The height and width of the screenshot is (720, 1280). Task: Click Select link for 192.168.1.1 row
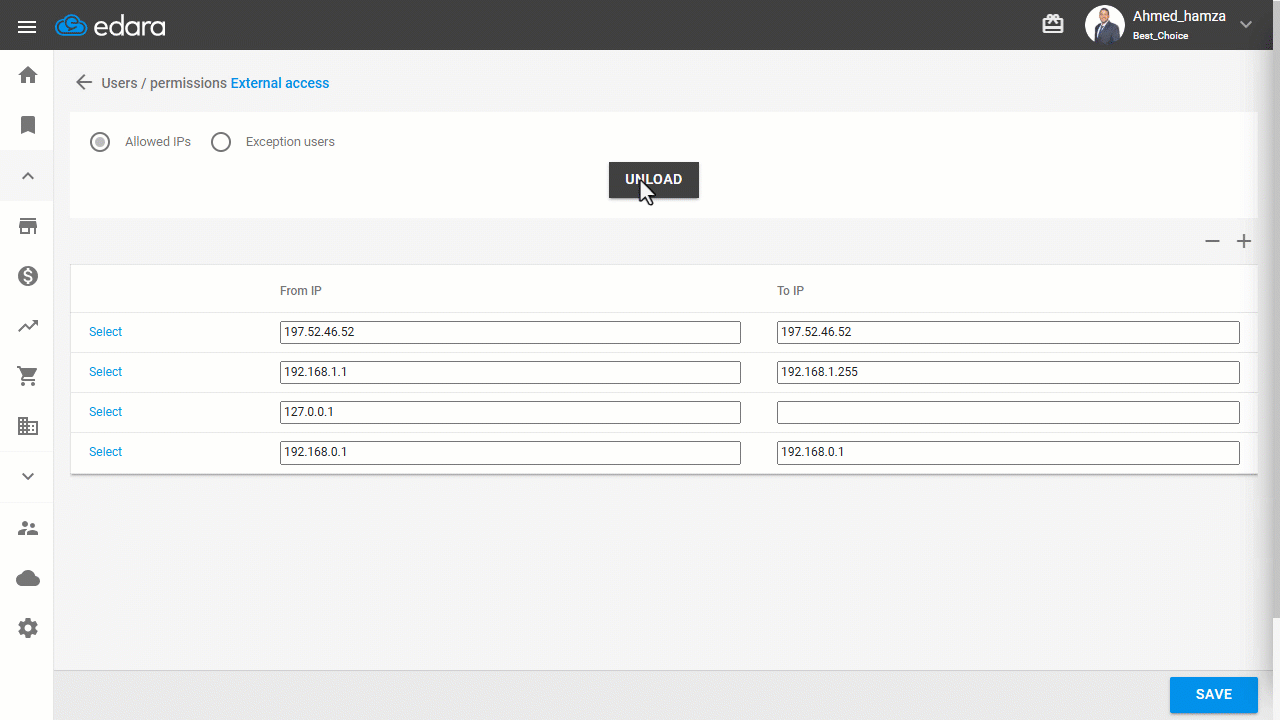click(x=105, y=372)
